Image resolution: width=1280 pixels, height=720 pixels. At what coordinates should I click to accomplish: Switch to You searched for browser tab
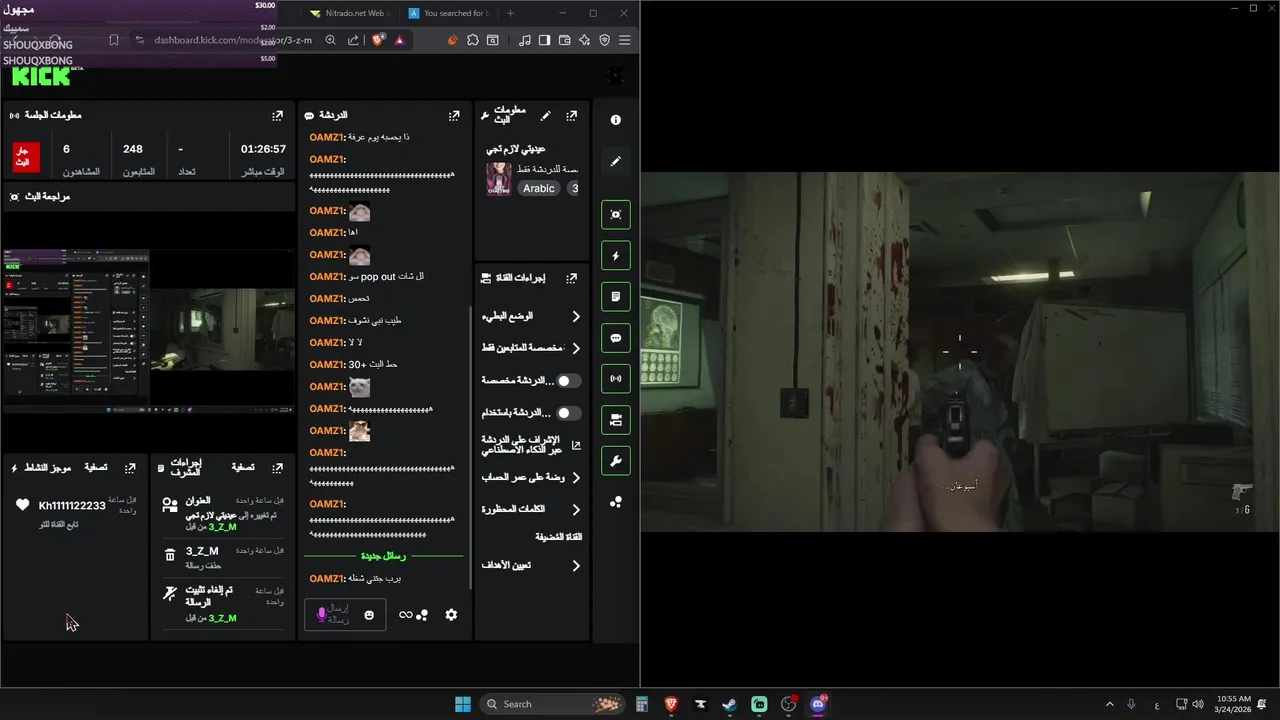point(450,13)
